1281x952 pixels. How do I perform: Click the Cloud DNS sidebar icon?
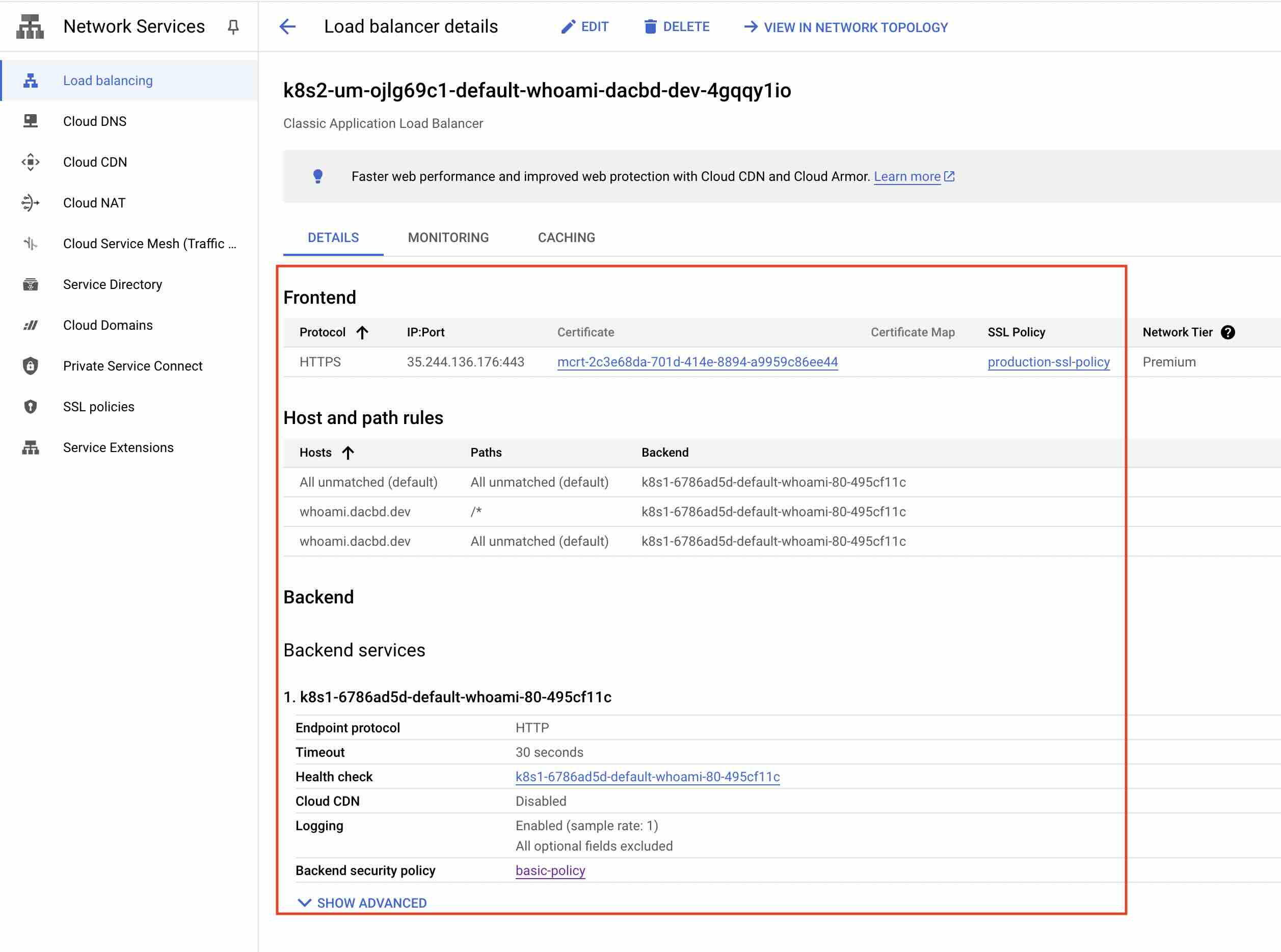pyautogui.click(x=28, y=121)
